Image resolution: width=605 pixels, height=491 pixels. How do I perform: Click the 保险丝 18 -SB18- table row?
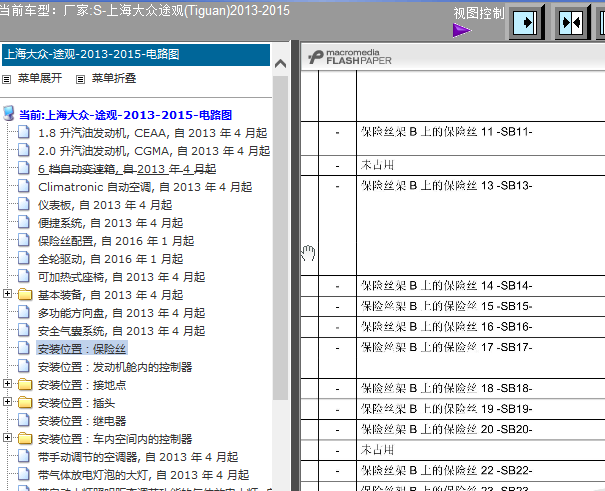(x=453, y=388)
